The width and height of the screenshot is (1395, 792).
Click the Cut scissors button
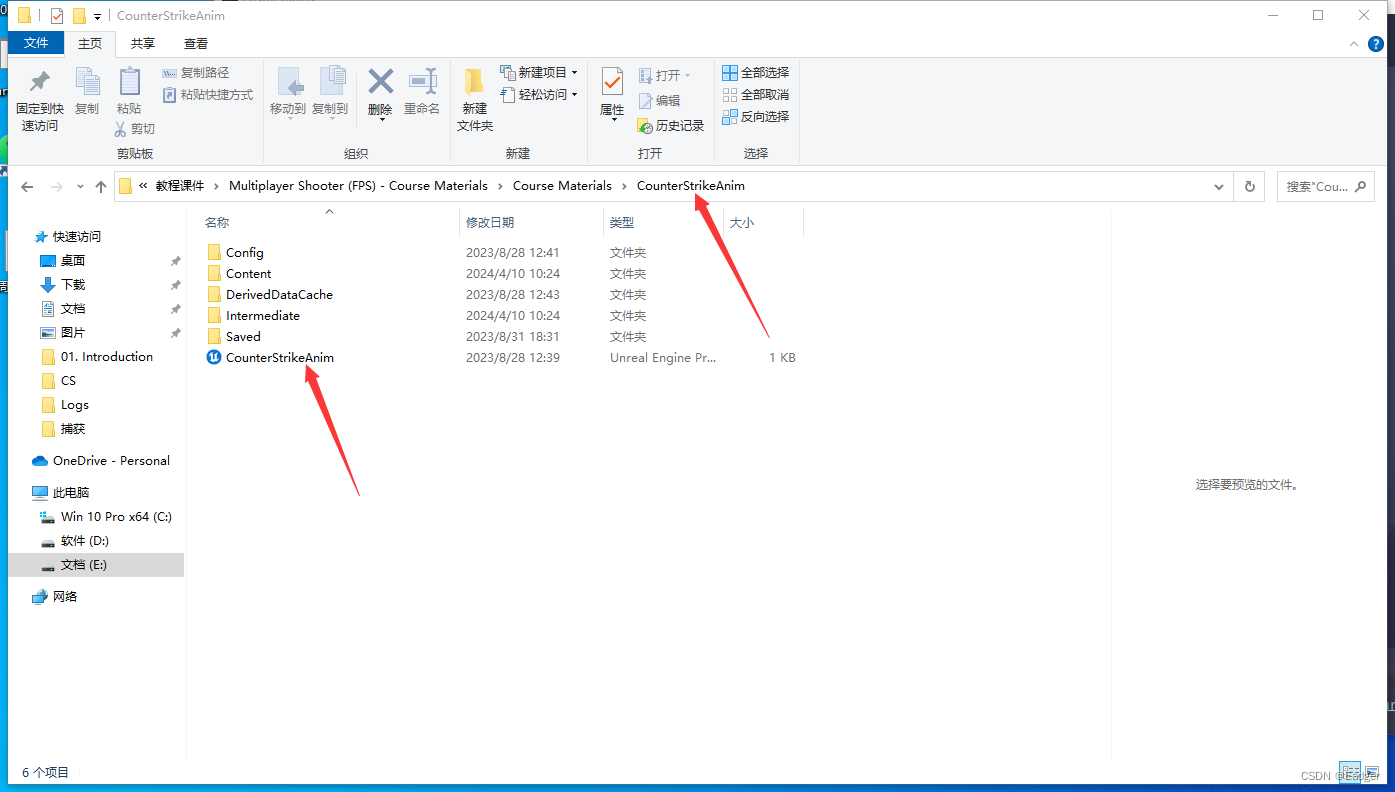[x=135, y=128]
